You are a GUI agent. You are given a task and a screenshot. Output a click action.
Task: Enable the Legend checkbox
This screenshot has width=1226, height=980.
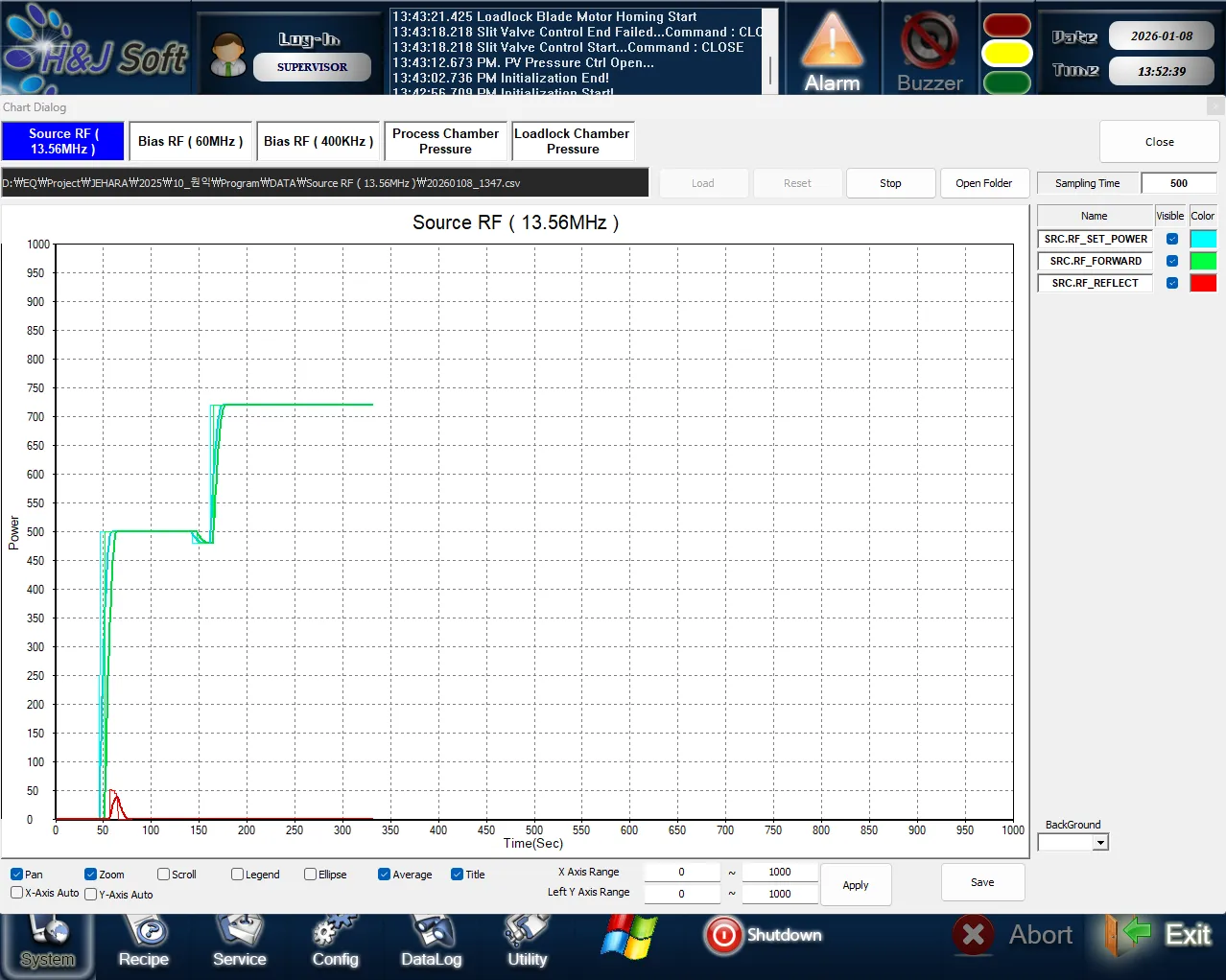237,875
